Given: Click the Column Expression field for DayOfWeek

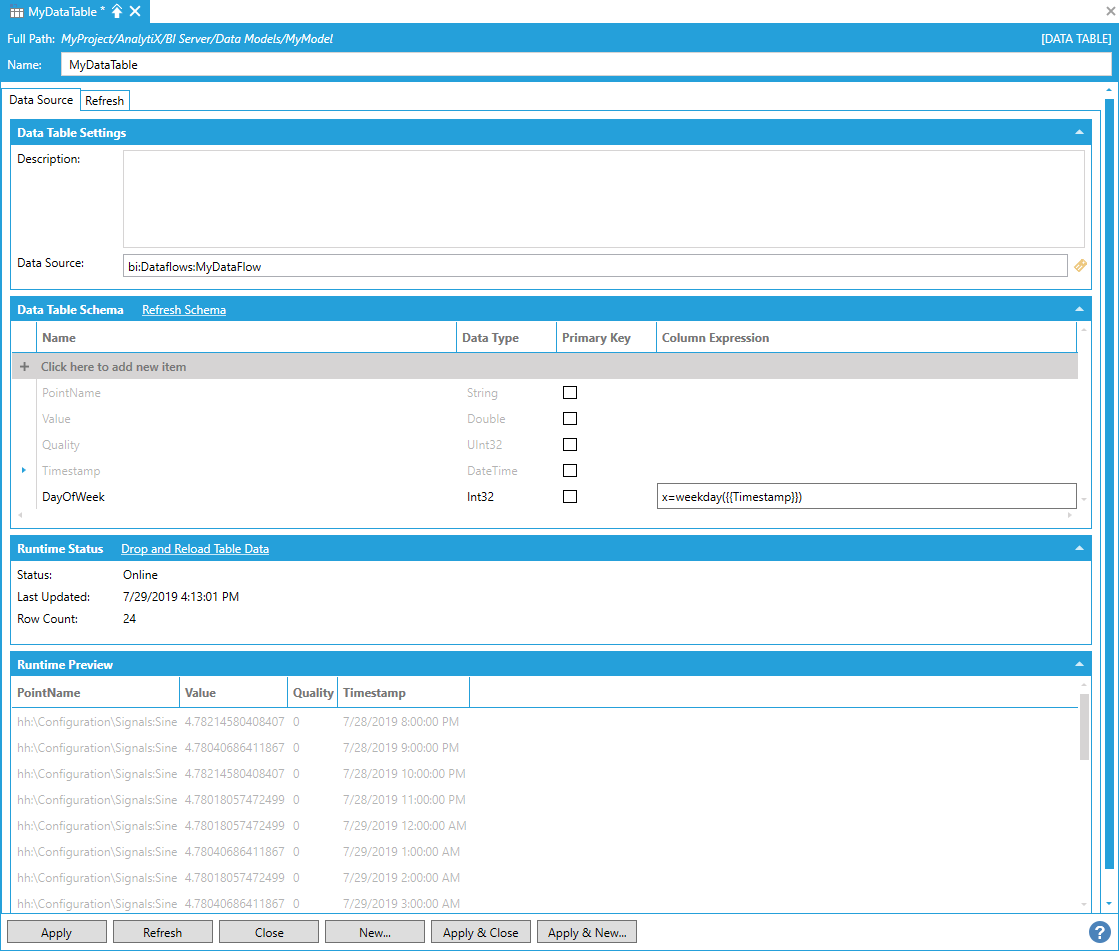Looking at the screenshot, I should click(x=865, y=497).
